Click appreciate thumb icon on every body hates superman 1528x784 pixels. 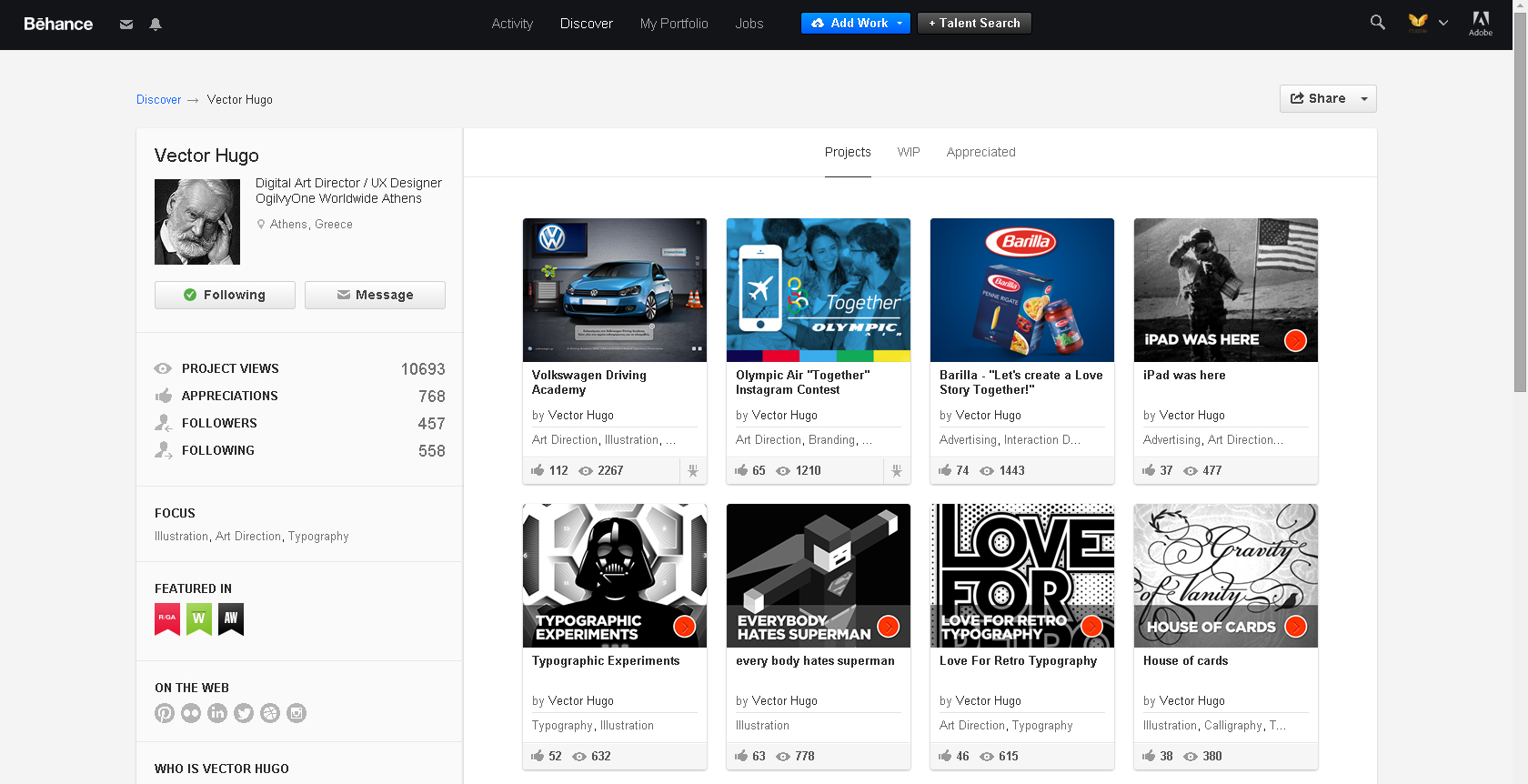[741, 756]
